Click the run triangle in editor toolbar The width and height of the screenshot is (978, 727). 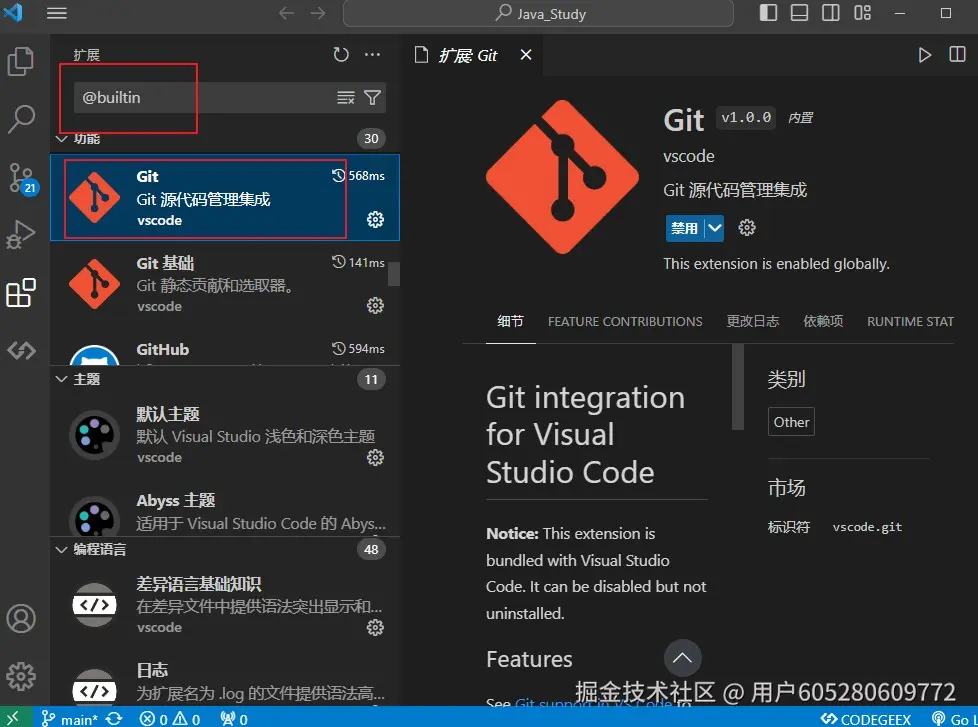coord(924,55)
